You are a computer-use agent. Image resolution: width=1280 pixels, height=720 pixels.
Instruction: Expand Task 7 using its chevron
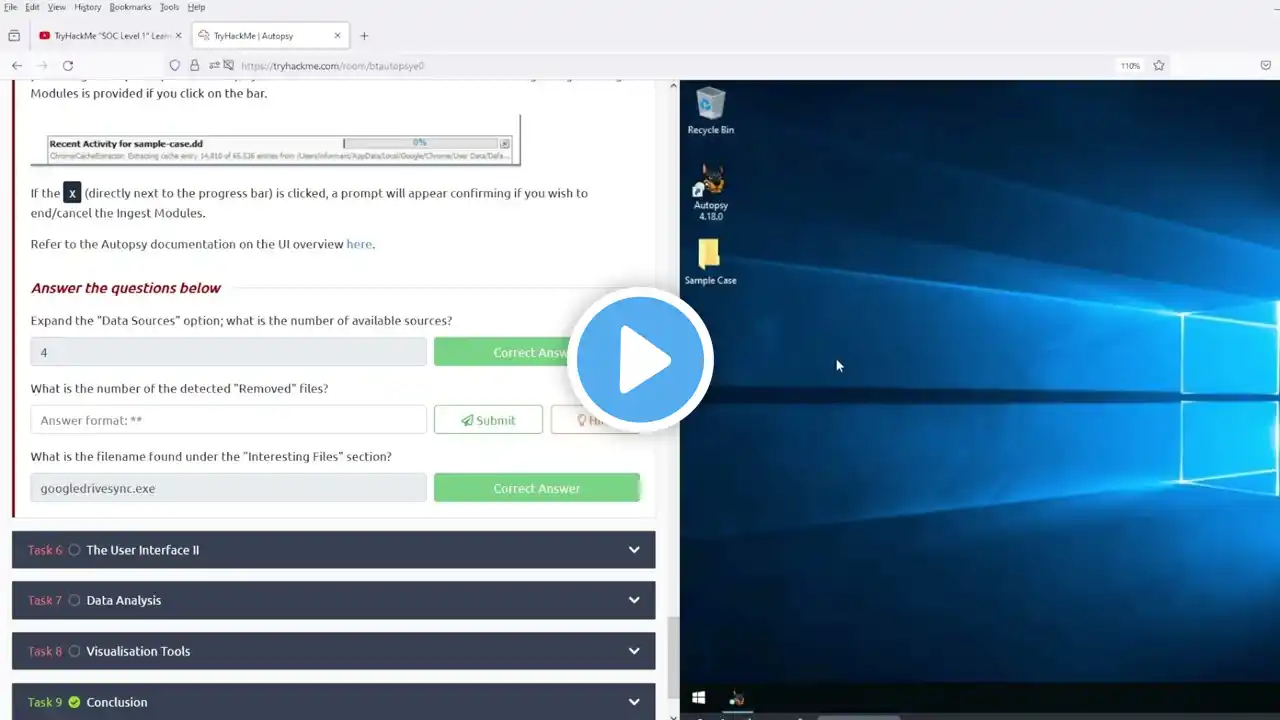(x=634, y=600)
